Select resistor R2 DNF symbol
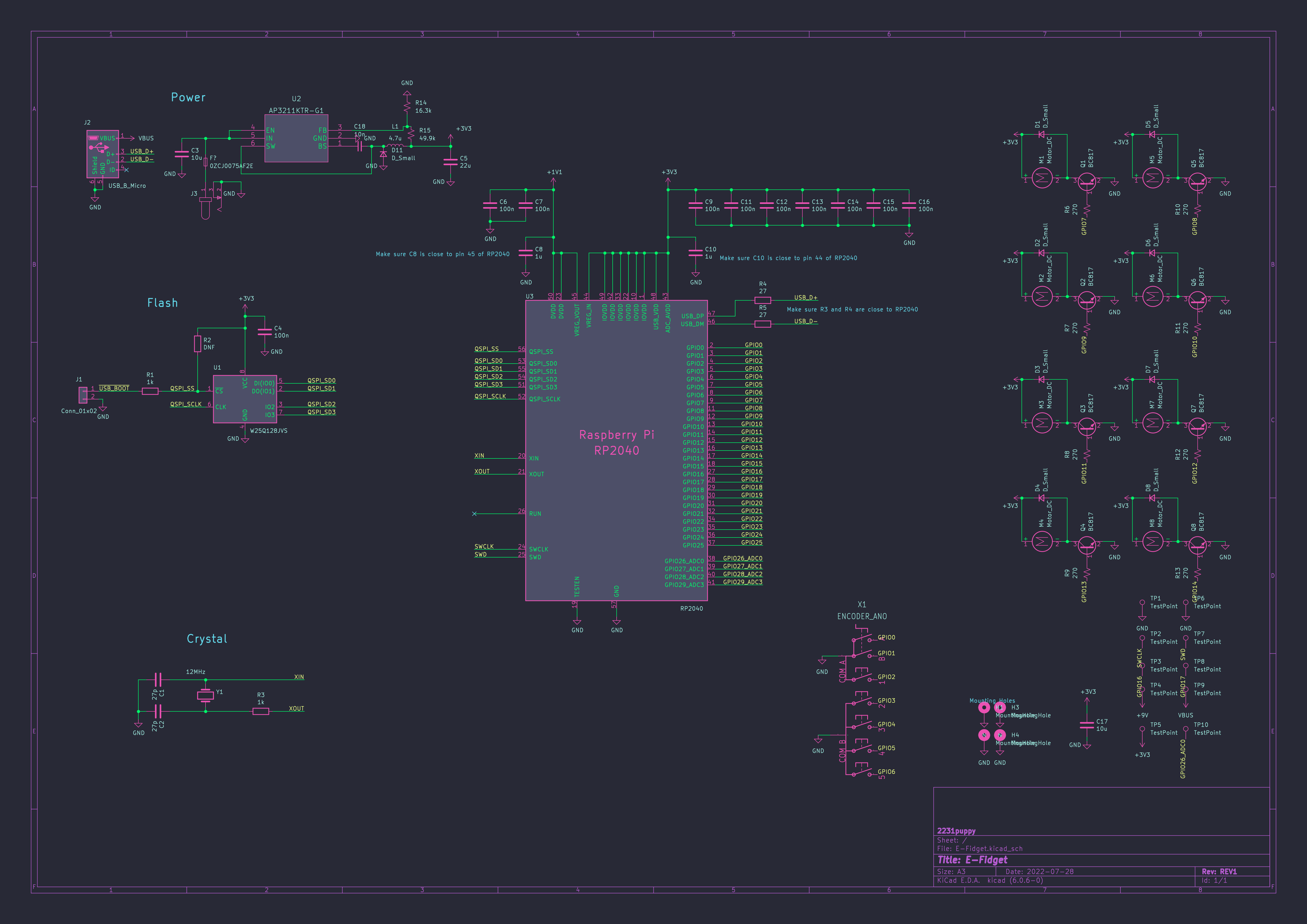Image resolution: width=1307 pixels, height=924 pixels. pos(198,344)
